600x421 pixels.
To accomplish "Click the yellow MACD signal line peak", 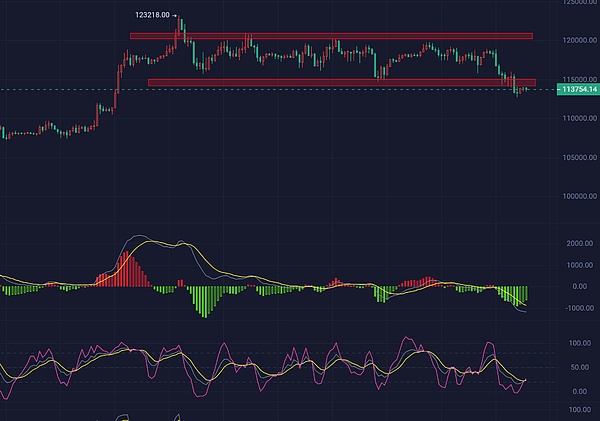I will tap(180, 244).
